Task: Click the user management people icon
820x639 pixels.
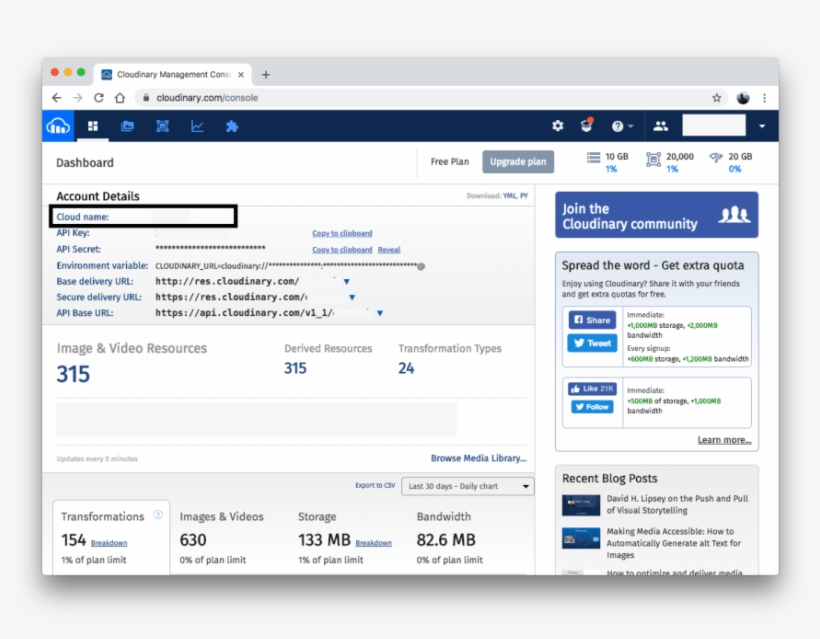Action: pos(660,126)
